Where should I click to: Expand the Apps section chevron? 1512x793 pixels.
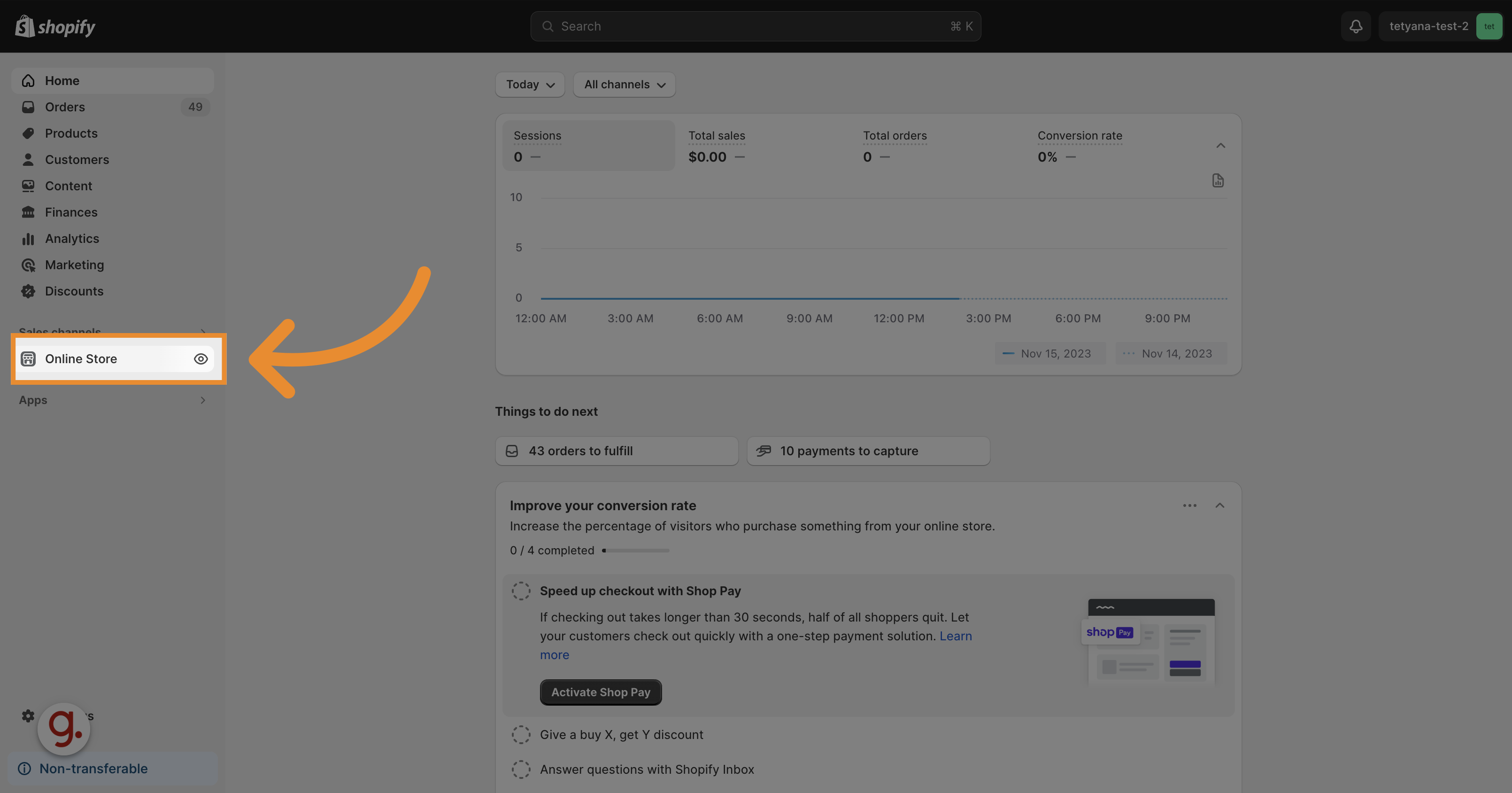click(x=203, y=400)
